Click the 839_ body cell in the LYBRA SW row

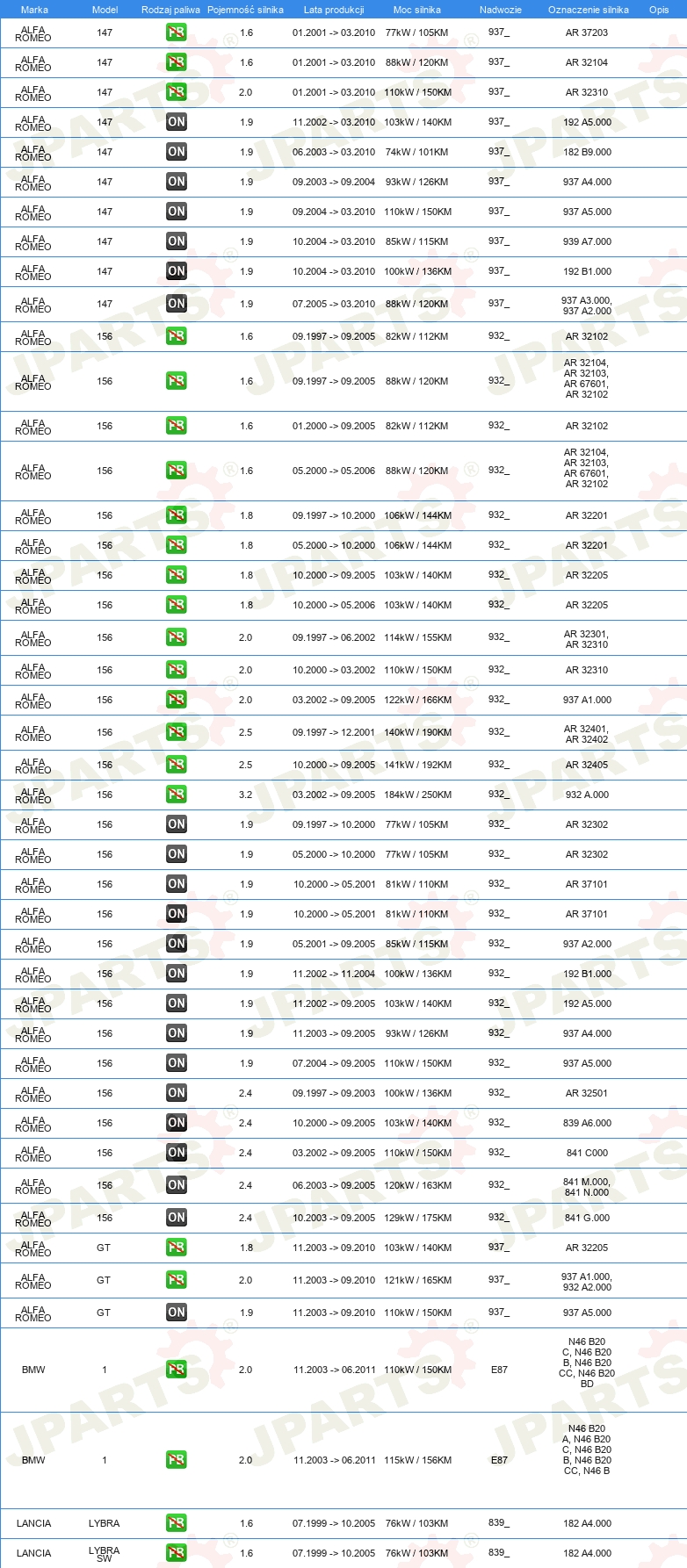click(499, 1552)
